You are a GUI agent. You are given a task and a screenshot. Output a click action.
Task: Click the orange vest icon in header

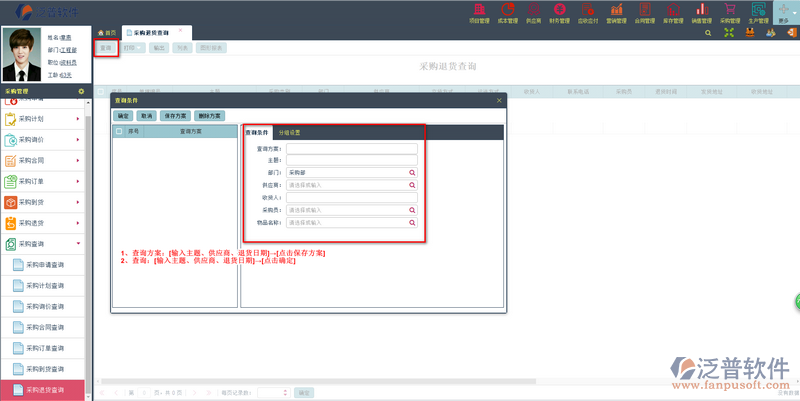750,33
